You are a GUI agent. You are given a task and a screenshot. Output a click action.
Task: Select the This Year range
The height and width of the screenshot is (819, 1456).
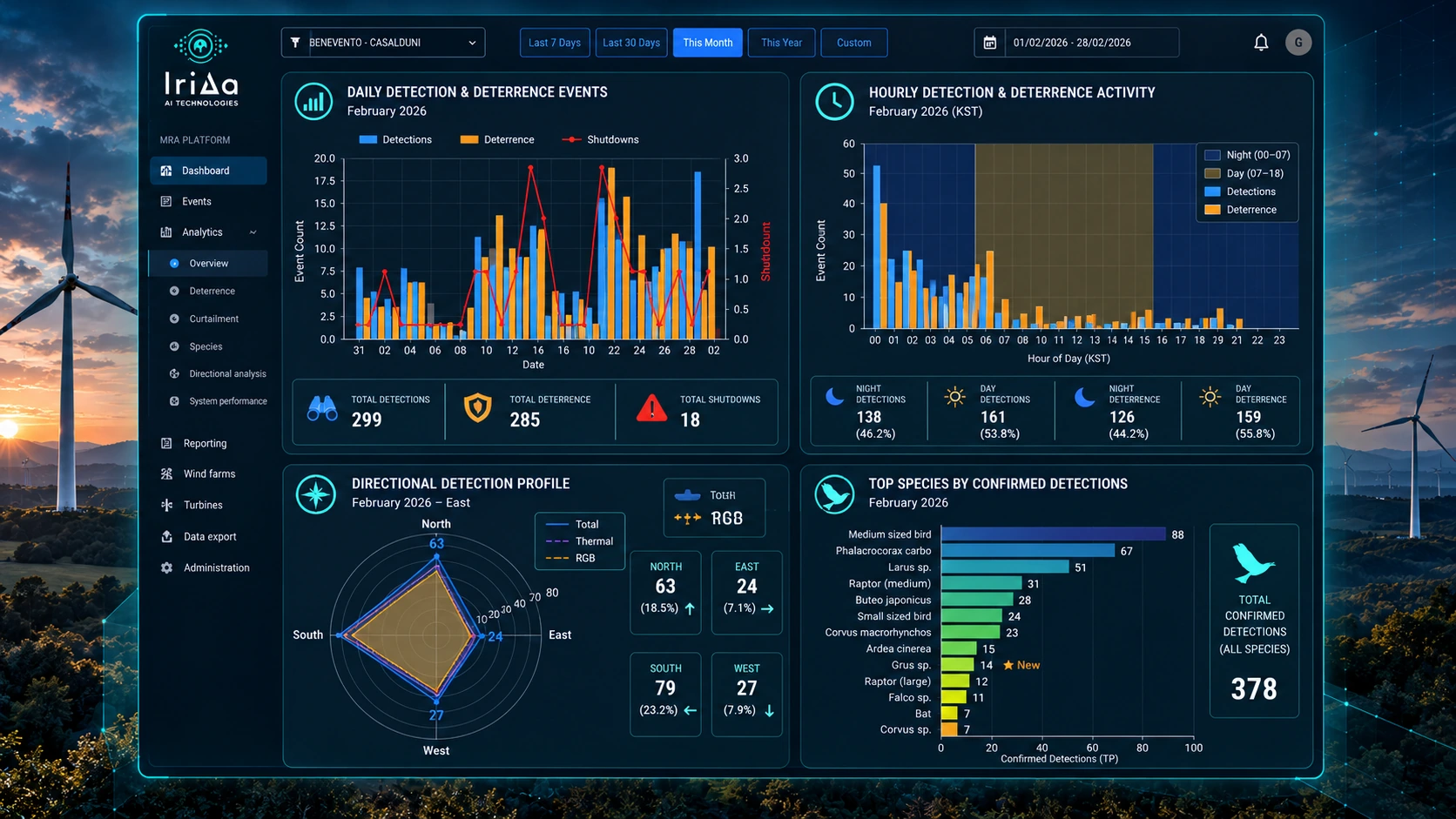point(781,43)
